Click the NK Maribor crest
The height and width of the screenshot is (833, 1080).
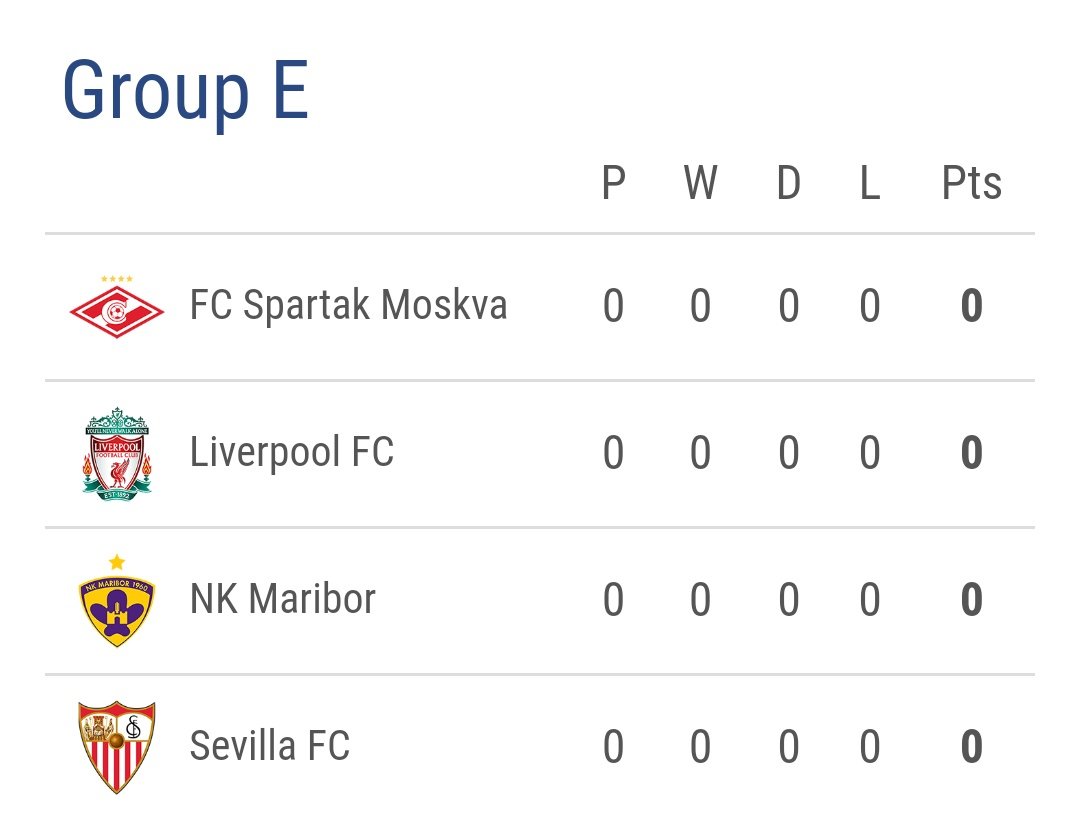click(116, 600)
